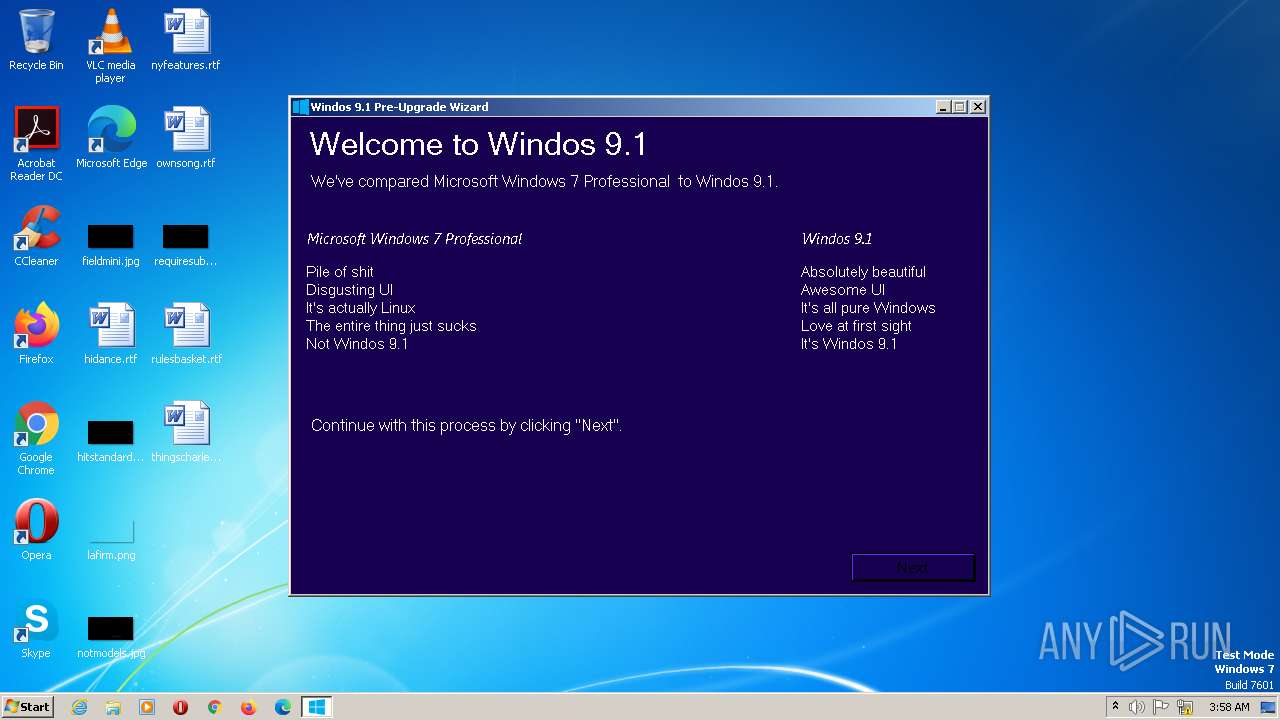This screenshot has height=720, width=1280.
Task: Click the "Microsoft Windows 7 Professional" column header
Action: click(415, 239)
